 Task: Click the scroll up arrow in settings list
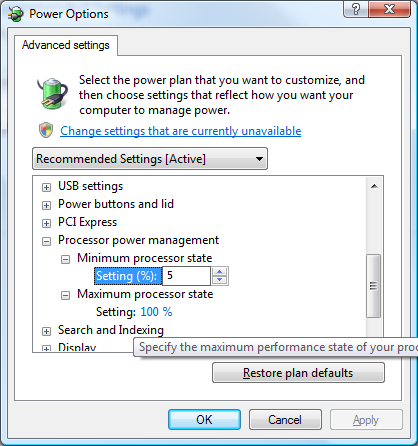coord(374,186)
